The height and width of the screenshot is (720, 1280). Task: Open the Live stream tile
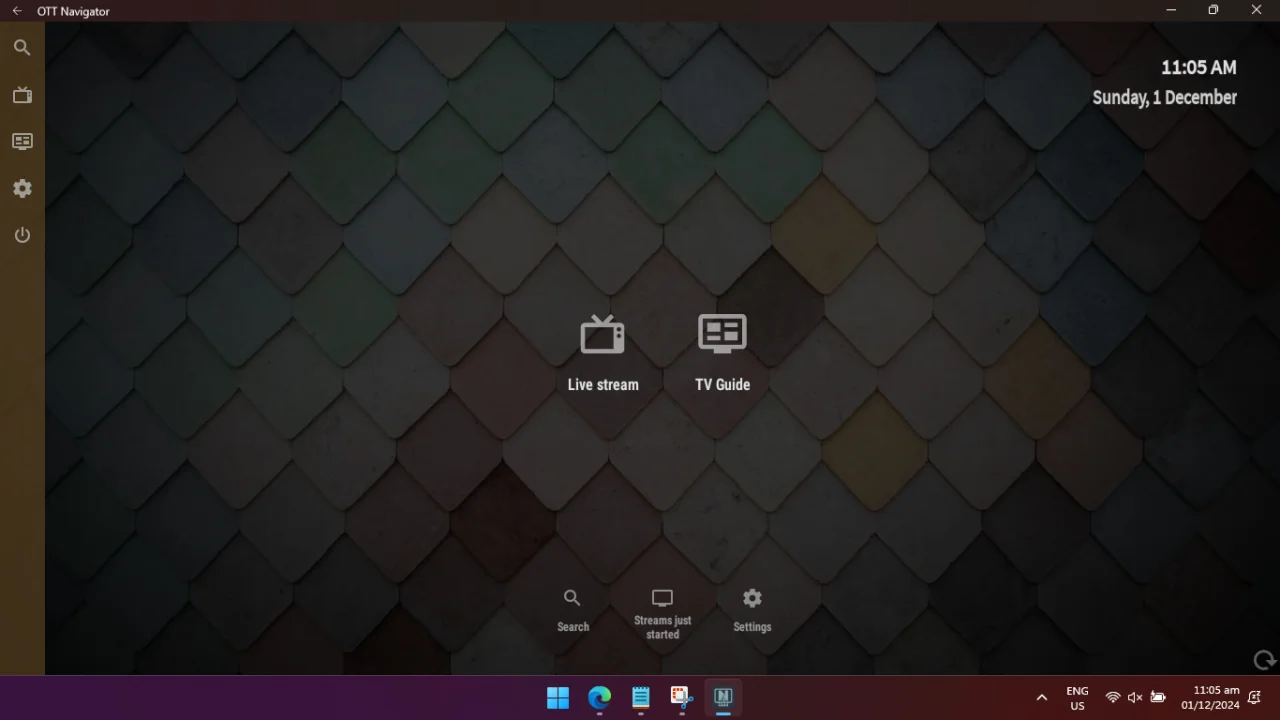[x=603, y=353]
